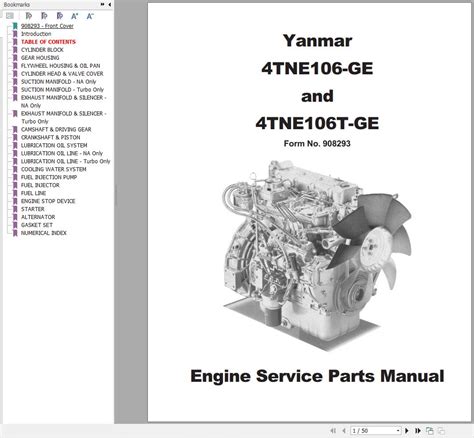Open the page number dropdown

[x=398, y=431]
